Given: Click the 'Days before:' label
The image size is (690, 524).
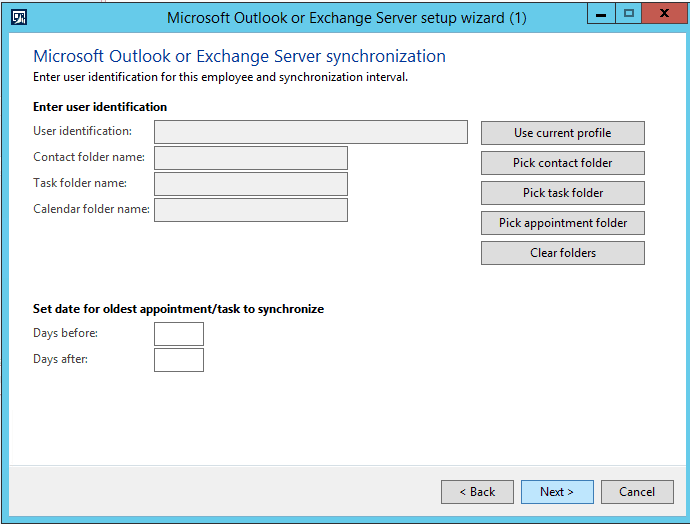Looking at the screenshot, I should click(x=65, y=333).
